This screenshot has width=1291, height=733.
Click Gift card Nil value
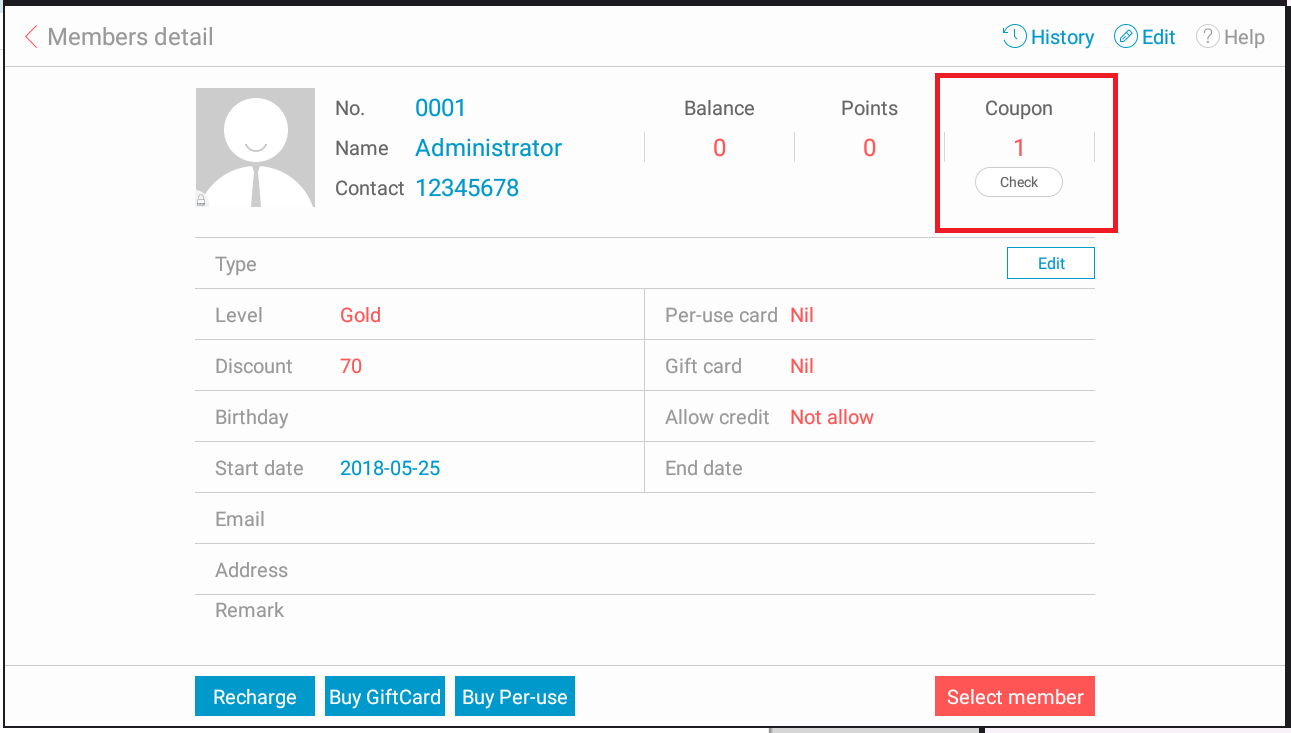coord(802,366)
